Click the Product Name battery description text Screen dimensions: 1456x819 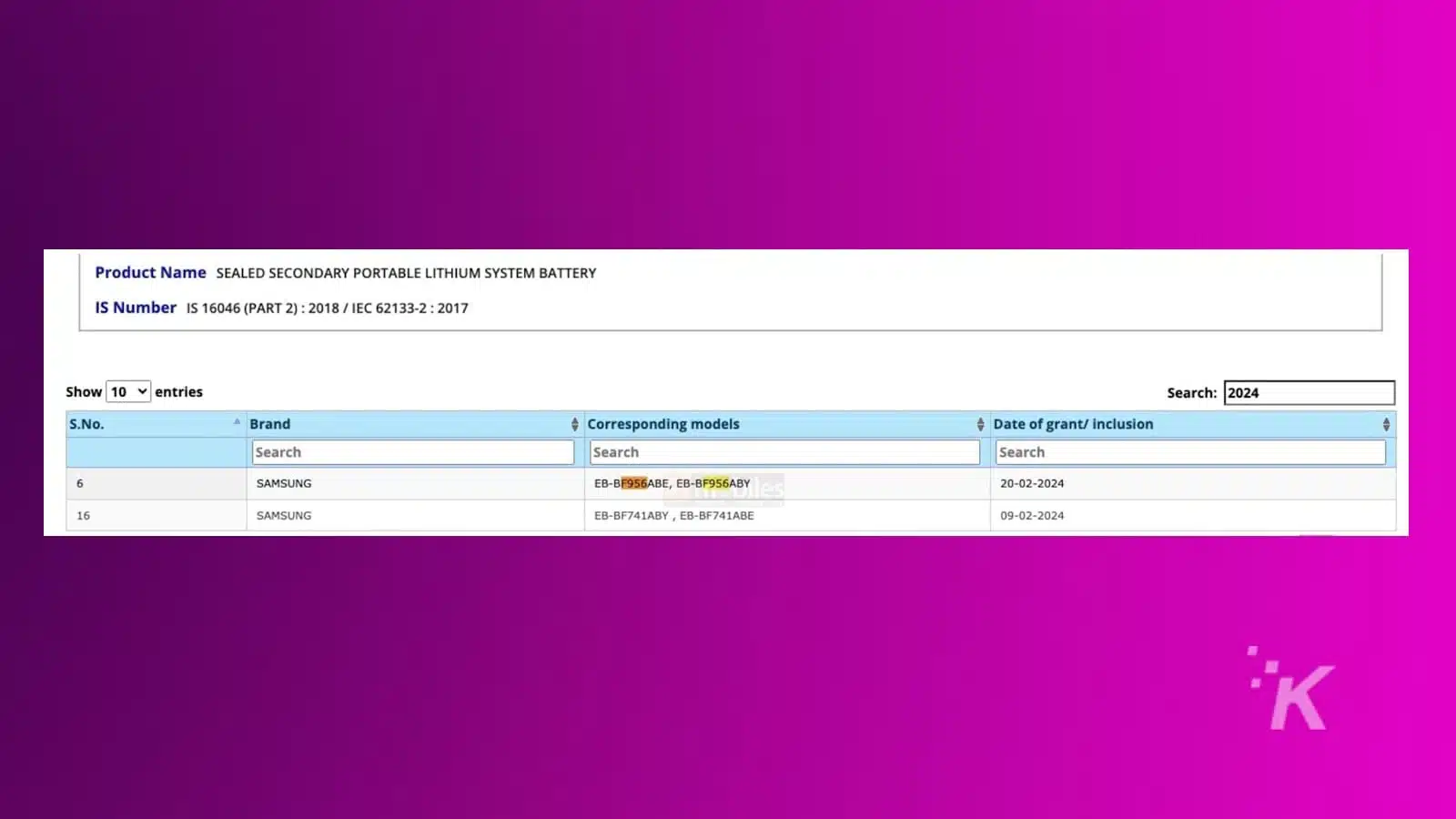406,273
